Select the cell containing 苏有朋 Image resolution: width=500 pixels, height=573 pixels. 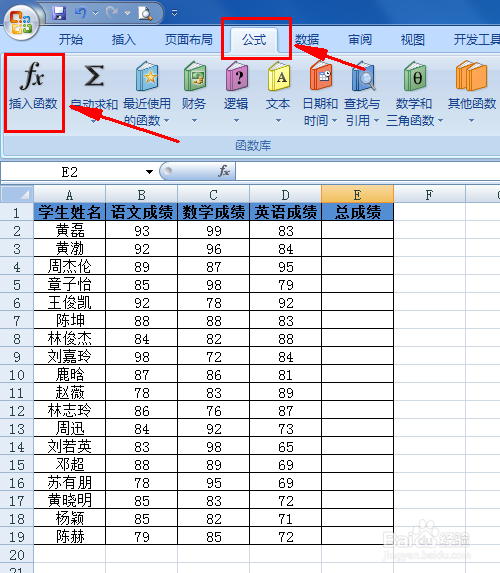coord(69,482)
